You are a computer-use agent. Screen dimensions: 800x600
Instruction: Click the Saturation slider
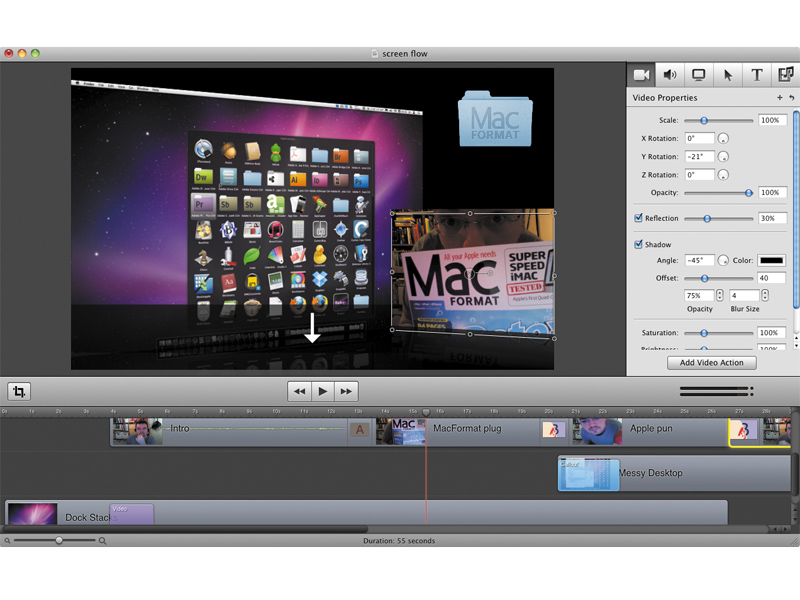click(718, 333)
